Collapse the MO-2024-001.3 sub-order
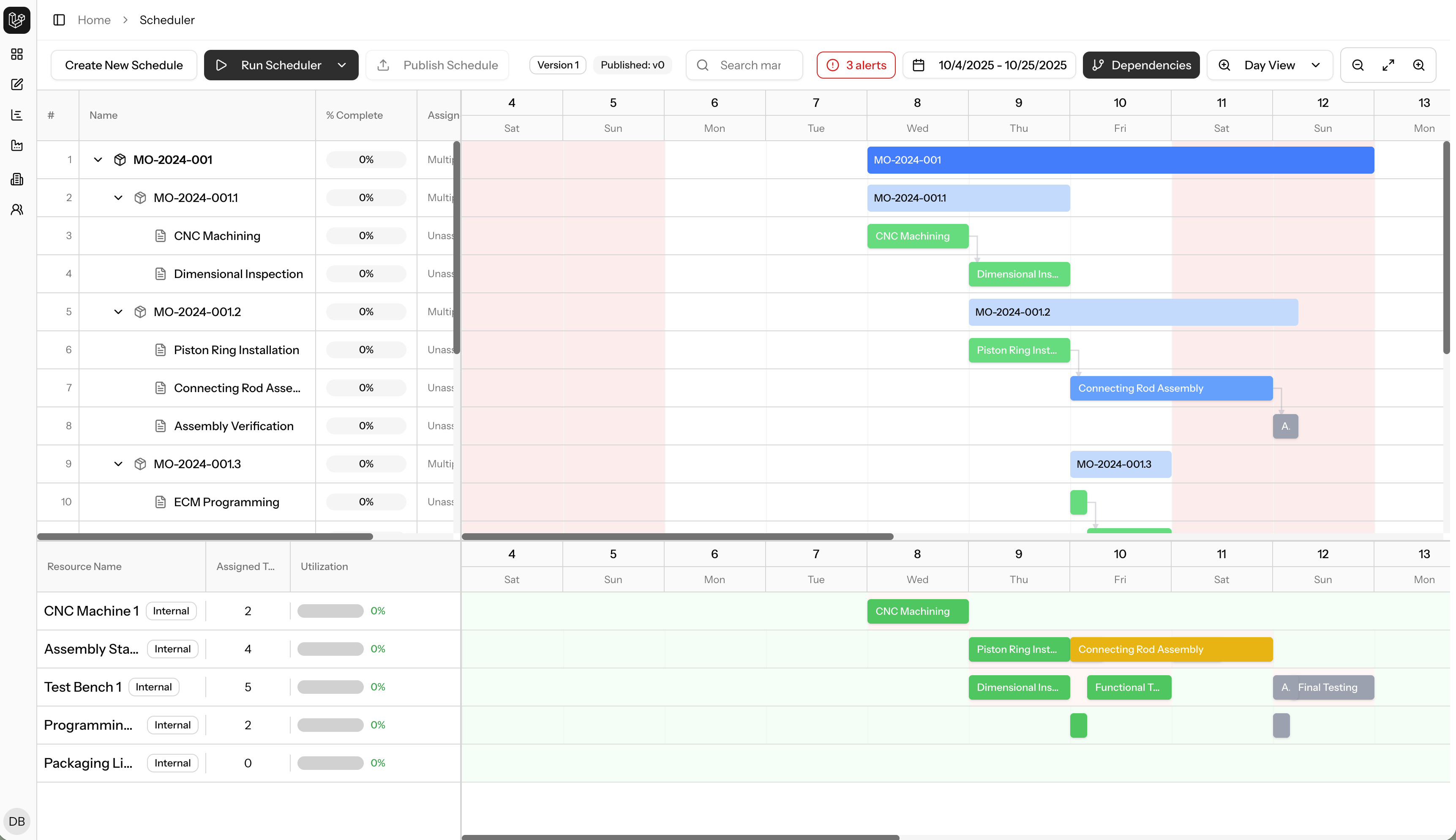Screen dimensions: 1456x840 118,464
